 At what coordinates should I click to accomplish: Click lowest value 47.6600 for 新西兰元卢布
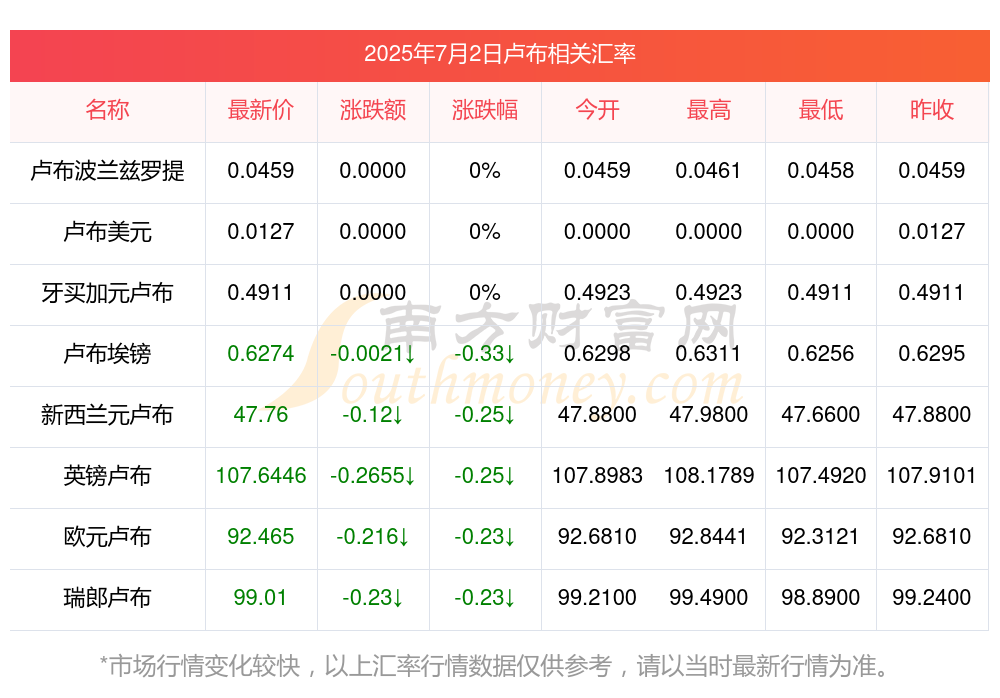821,415
